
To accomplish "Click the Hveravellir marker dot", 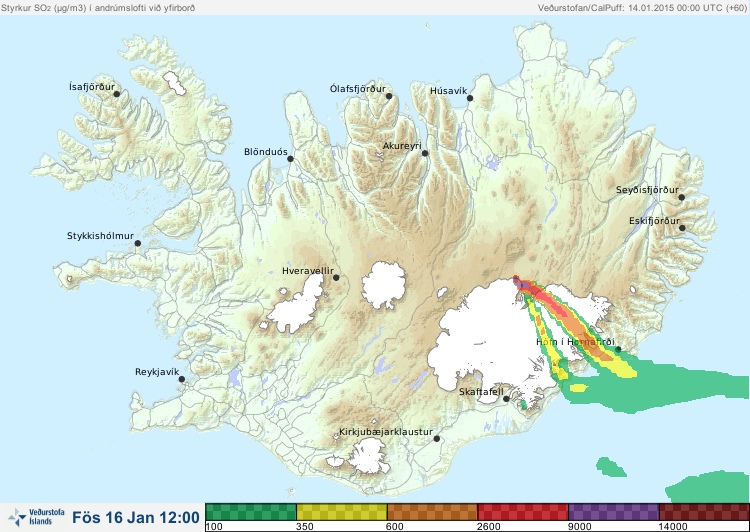I will (336, 277).
